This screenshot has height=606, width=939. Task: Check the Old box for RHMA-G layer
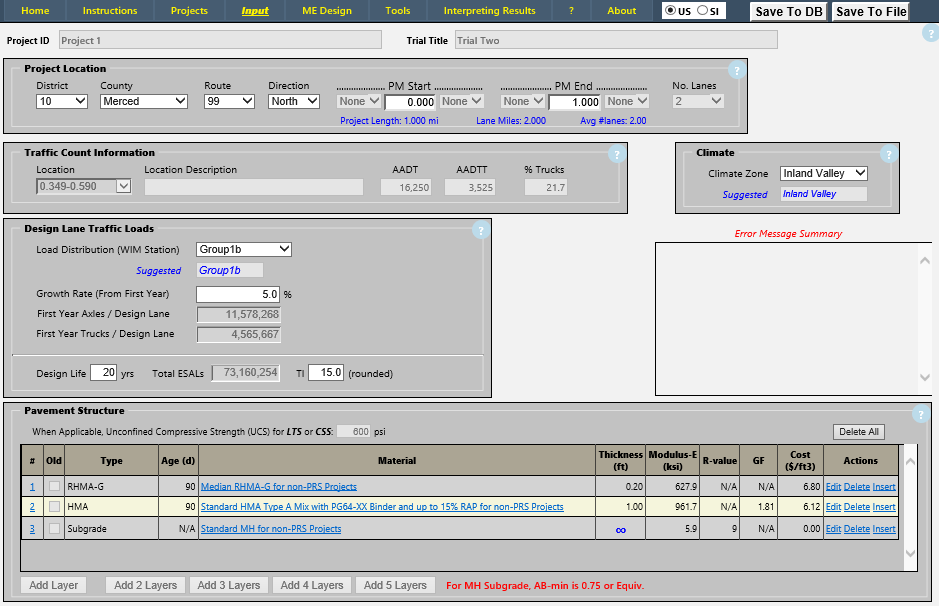tap(54, 487)
